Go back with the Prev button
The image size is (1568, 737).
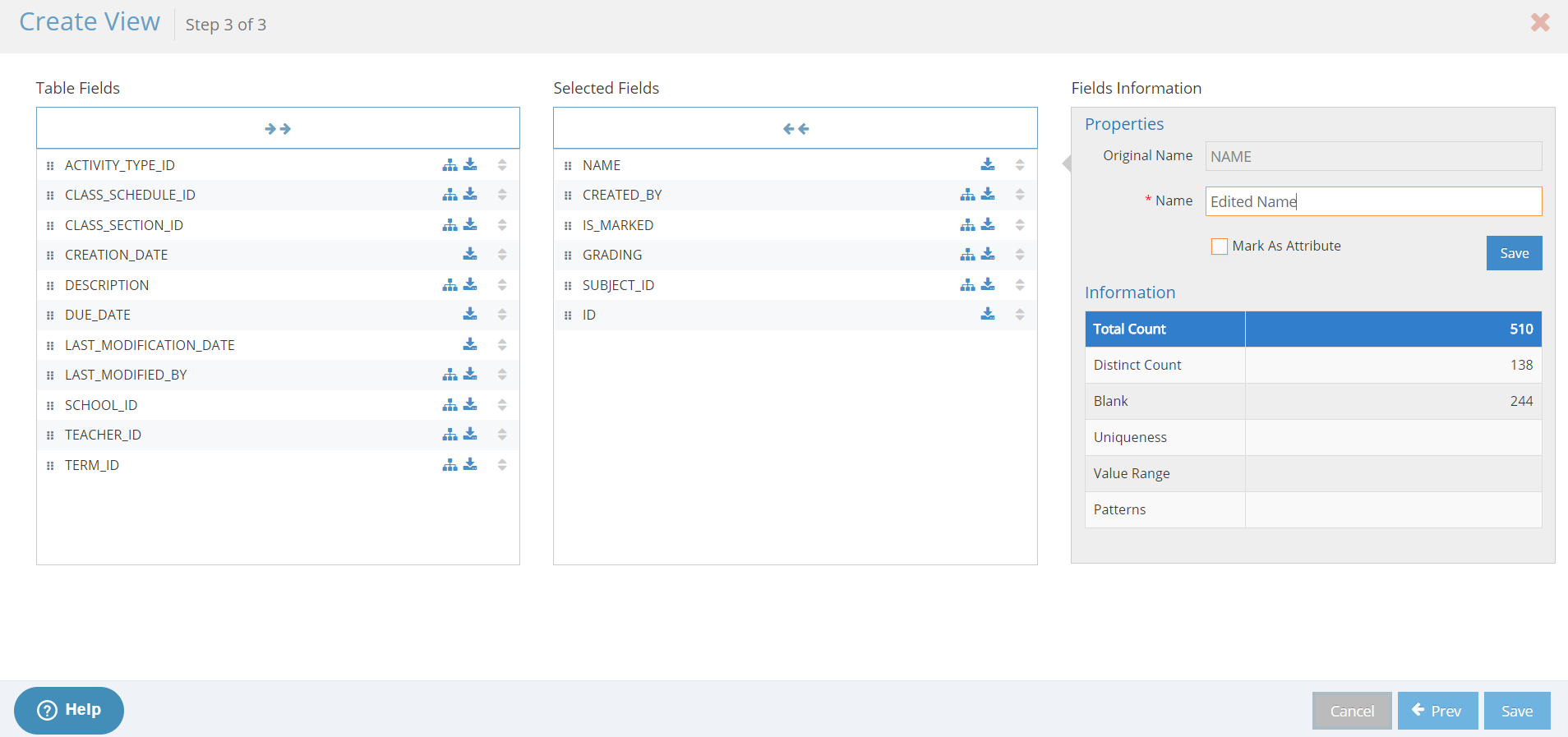pos(1437,711)
